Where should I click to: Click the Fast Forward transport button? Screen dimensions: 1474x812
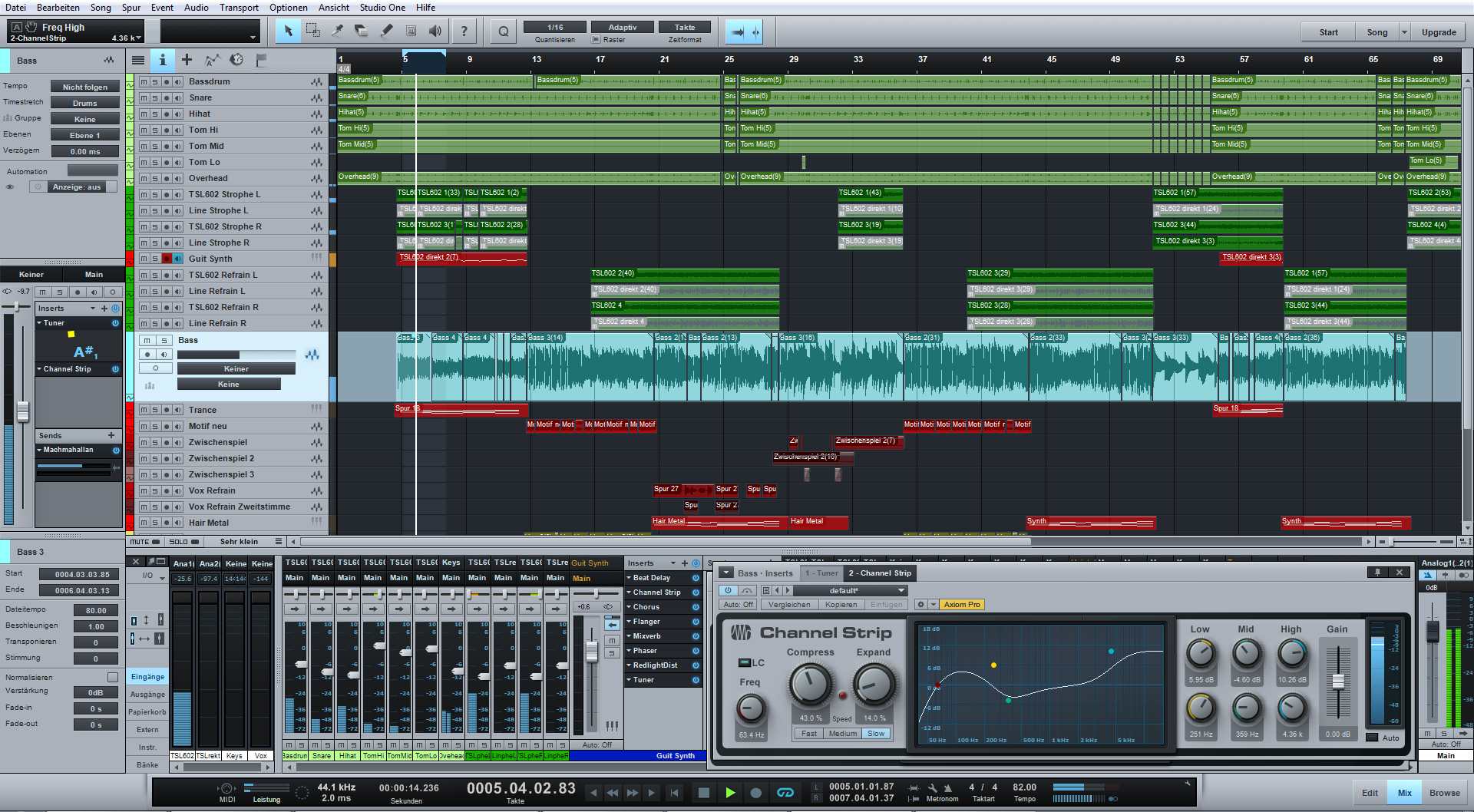point(632,793)
